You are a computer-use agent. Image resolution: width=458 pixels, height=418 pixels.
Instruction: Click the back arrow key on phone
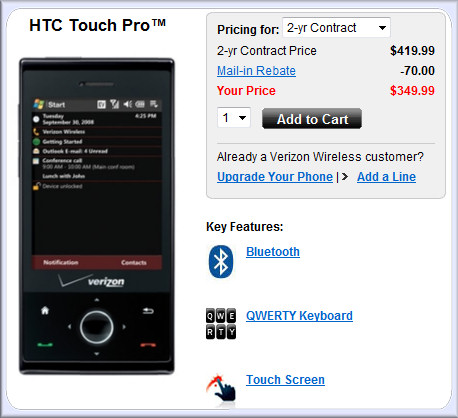point(148,311)
